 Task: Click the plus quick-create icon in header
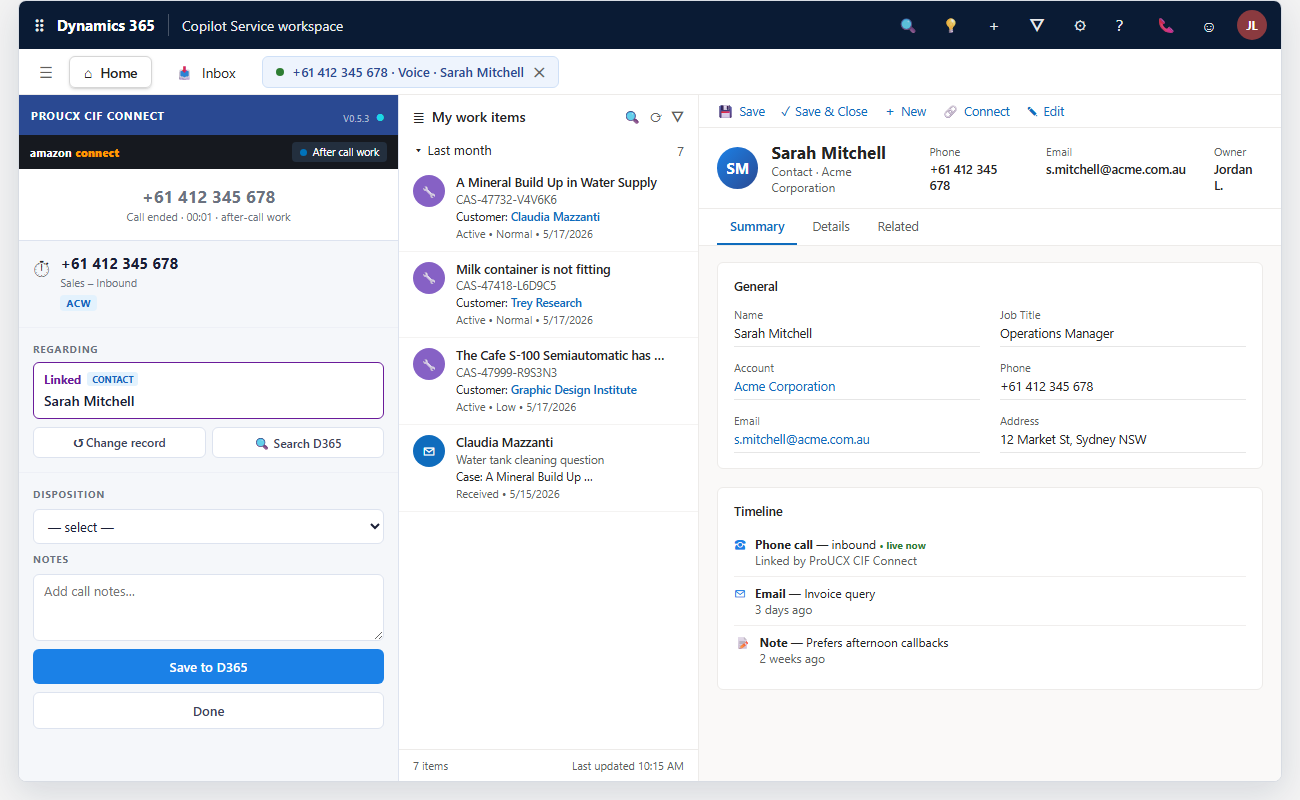(994, 26)
